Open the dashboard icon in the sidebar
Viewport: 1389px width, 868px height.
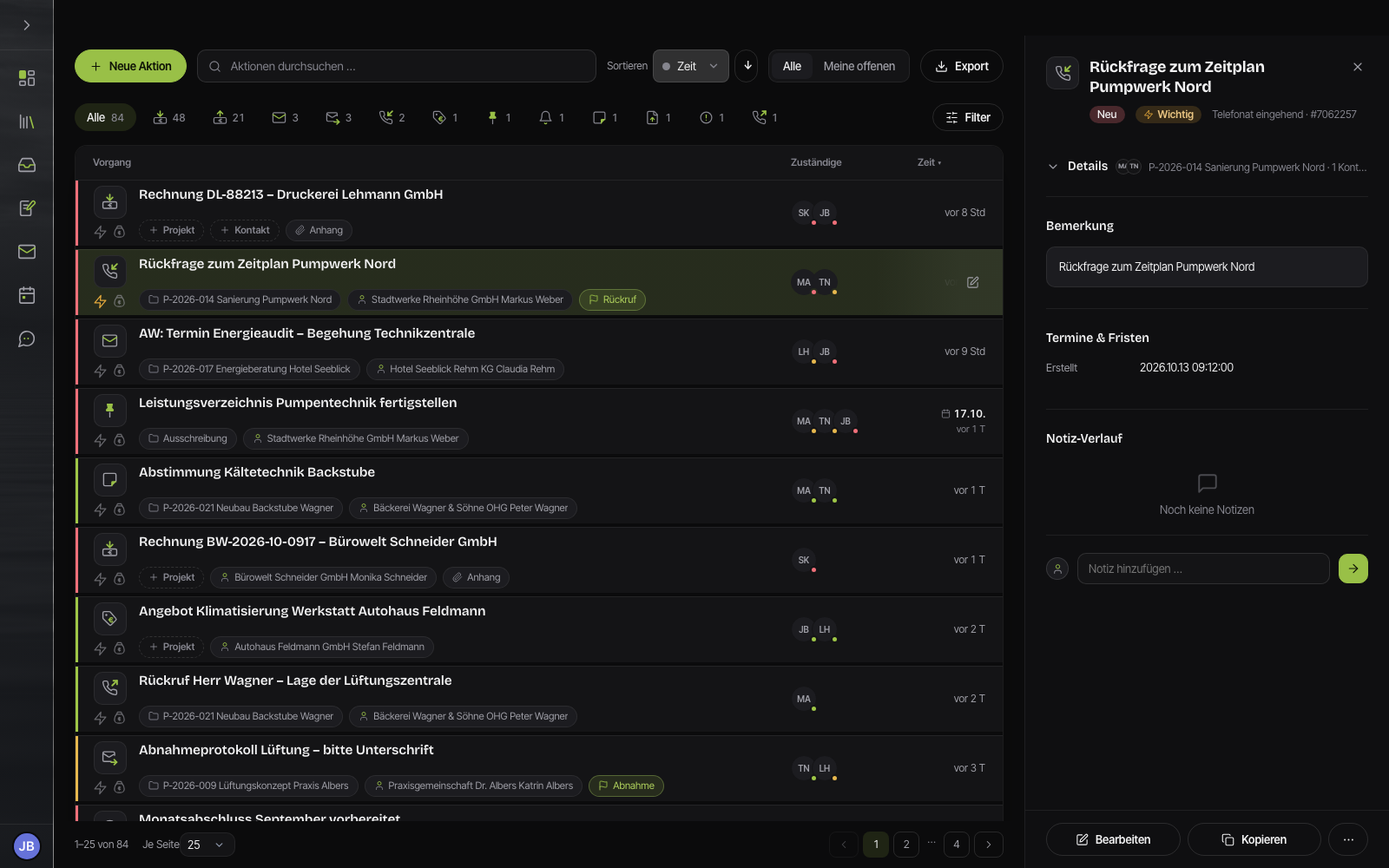pyautogui.click(x=27, y=78)
